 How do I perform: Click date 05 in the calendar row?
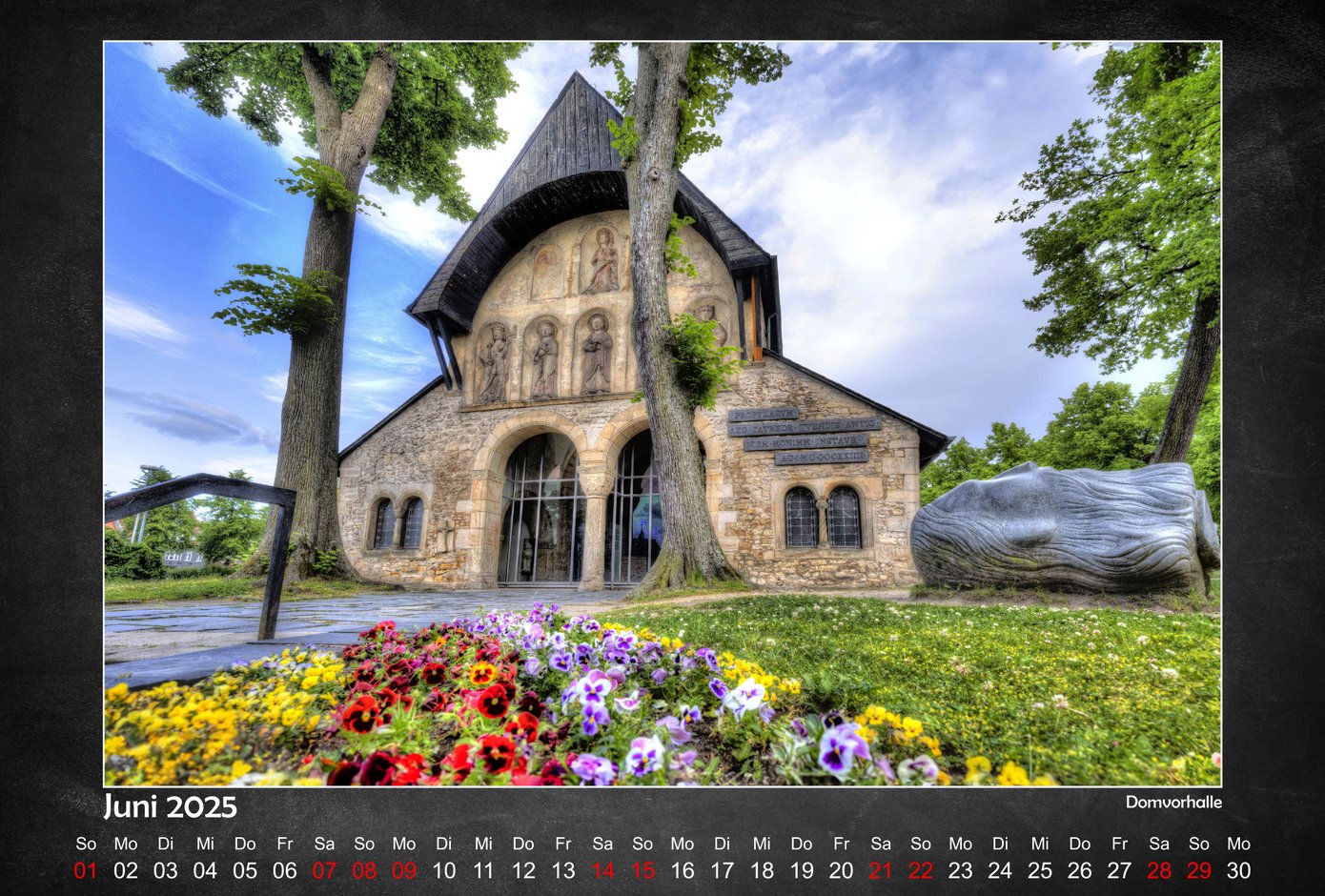coord(245,870)
